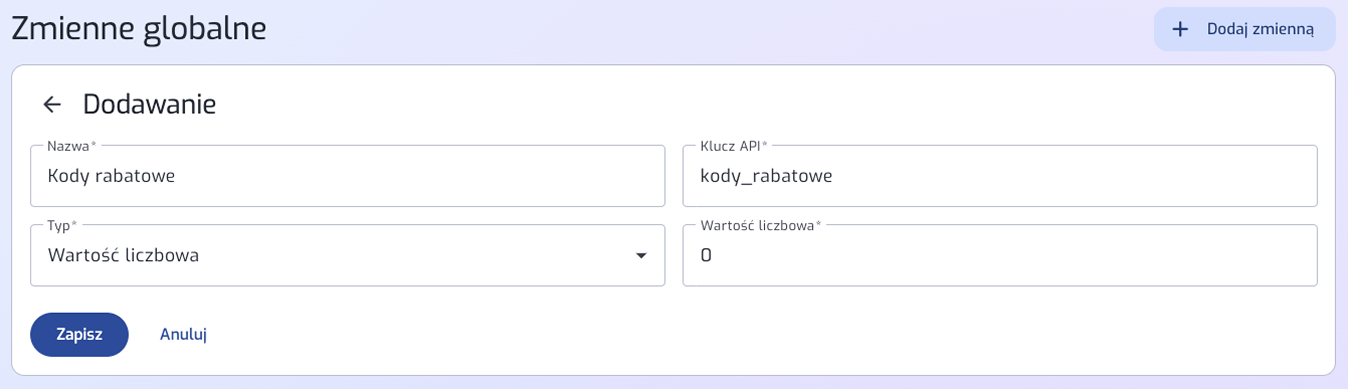Select the chosen type value Wartość liczbowa
The width and height of the screenshot is (1348, 389).
point(123,255)
